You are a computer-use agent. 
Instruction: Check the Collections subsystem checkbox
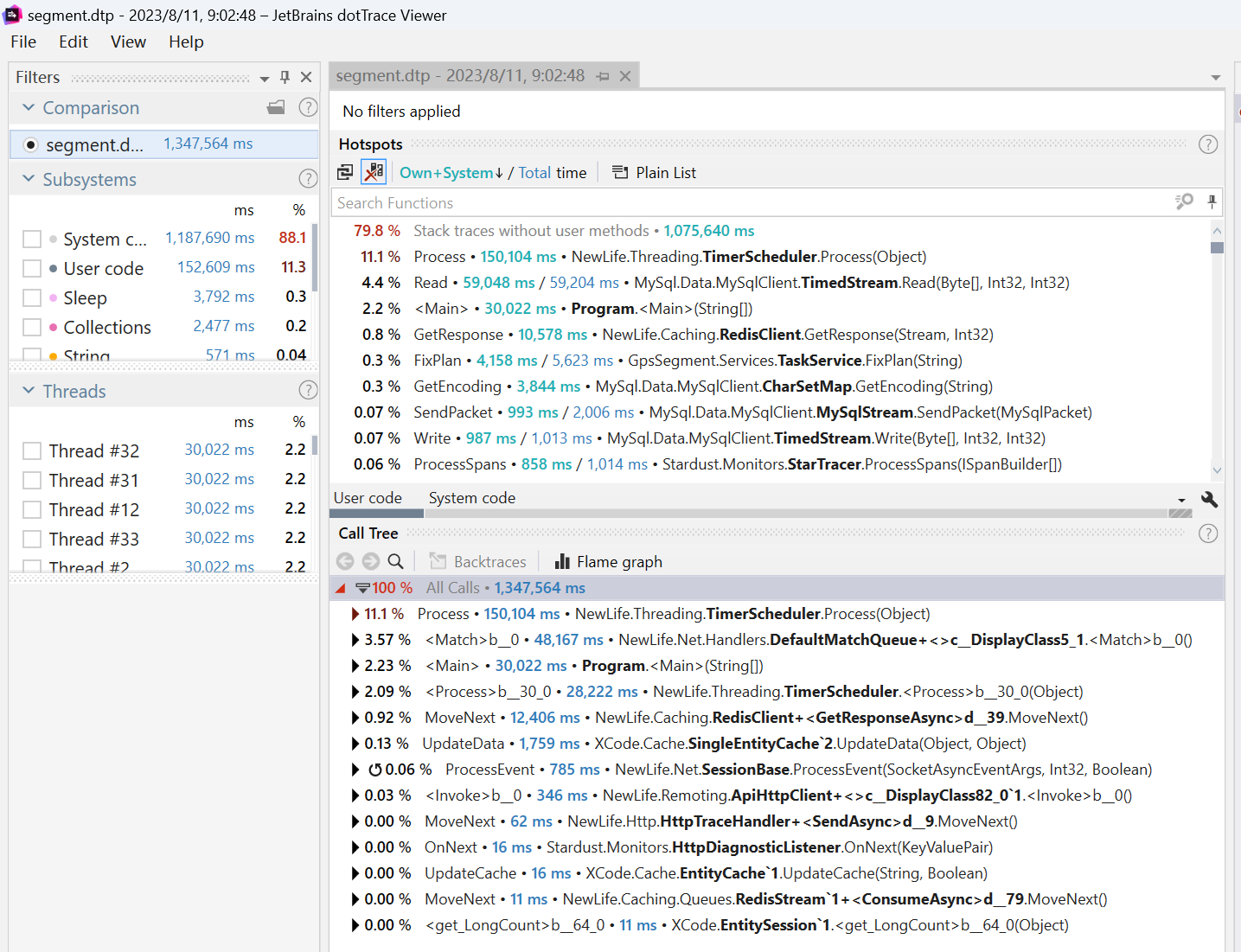coord(32,327)
